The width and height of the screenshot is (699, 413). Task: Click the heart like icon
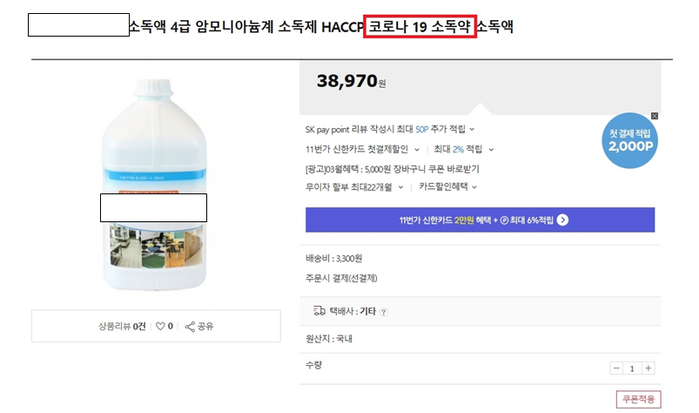pyautogui.click(x=160, y=326)
